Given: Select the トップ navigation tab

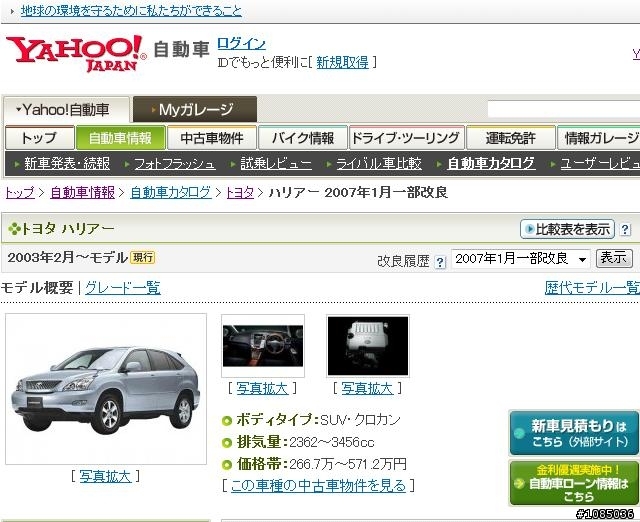Looking at the screenshot, I should (x=40, y=138).
